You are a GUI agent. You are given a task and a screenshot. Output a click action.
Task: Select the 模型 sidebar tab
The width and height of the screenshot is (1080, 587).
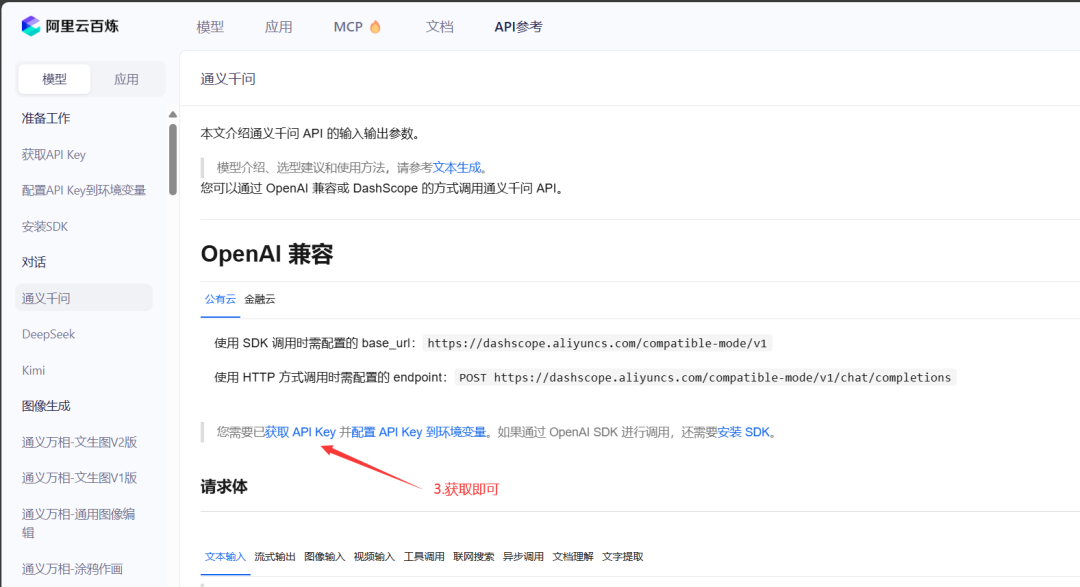tap(54, 79)
